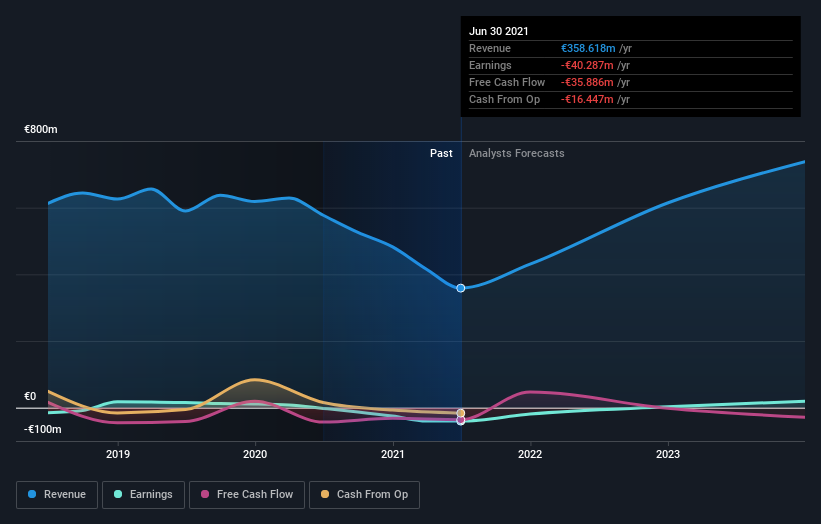Screen dimensions: 821x524
Task: Click the 2022 x-axis label
Action: (530, 454)
